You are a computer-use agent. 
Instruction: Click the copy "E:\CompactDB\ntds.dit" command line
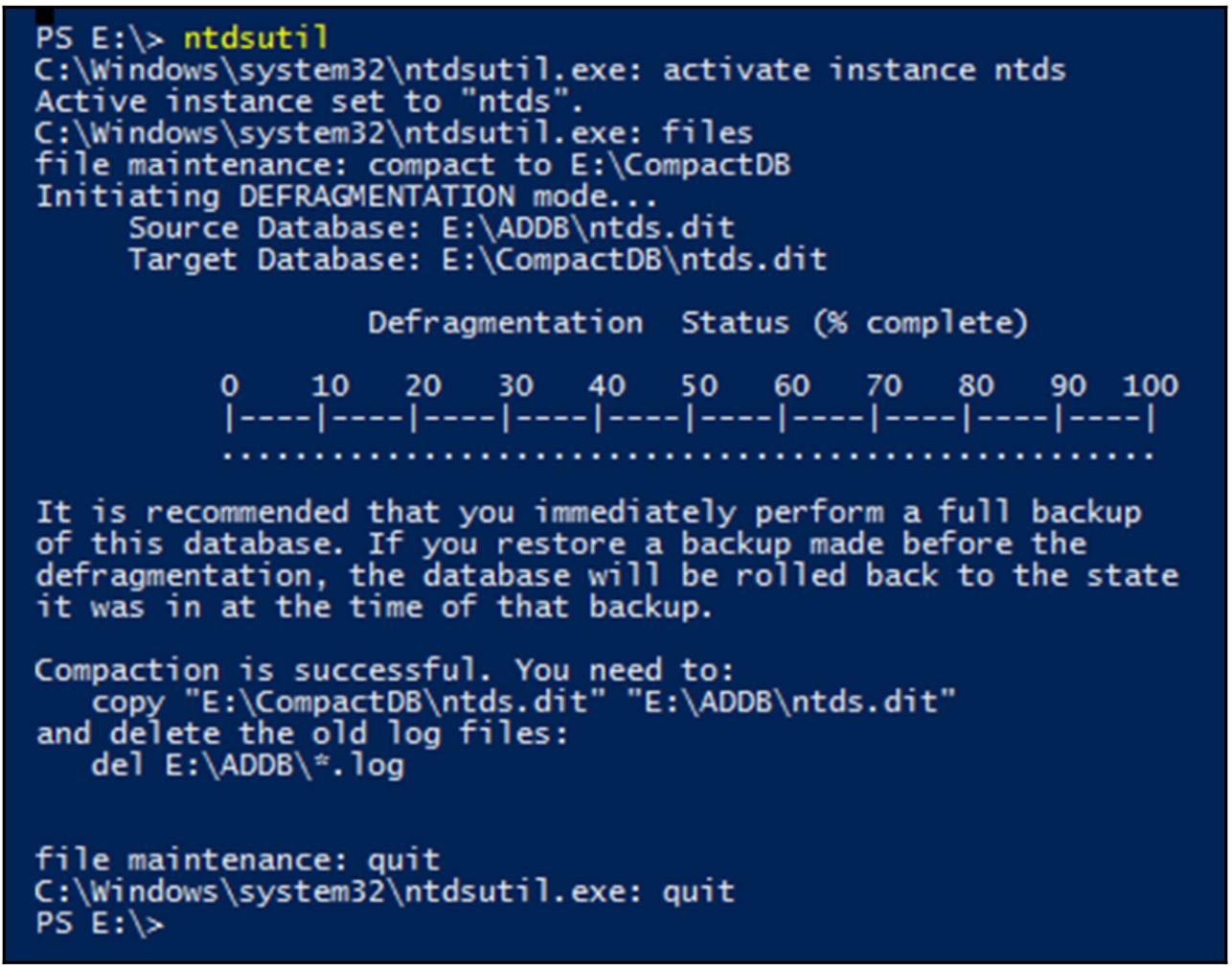523,702
